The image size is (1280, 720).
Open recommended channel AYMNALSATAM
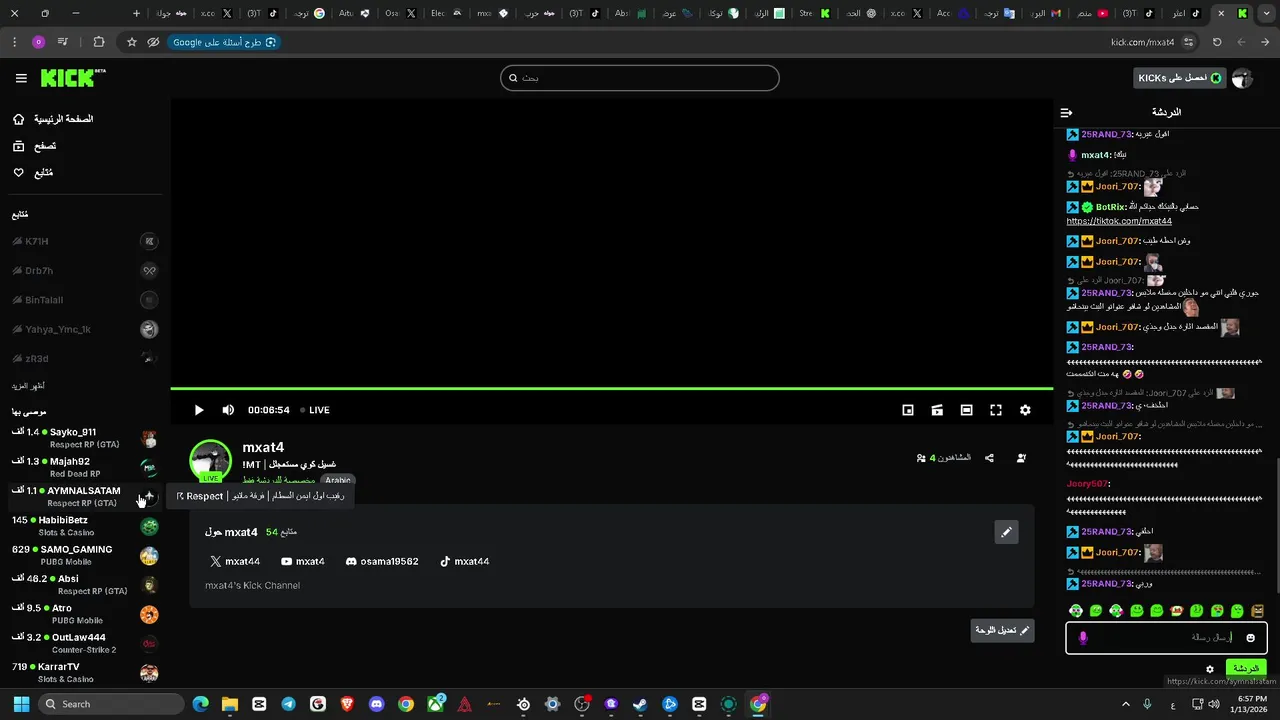(85, 496)
